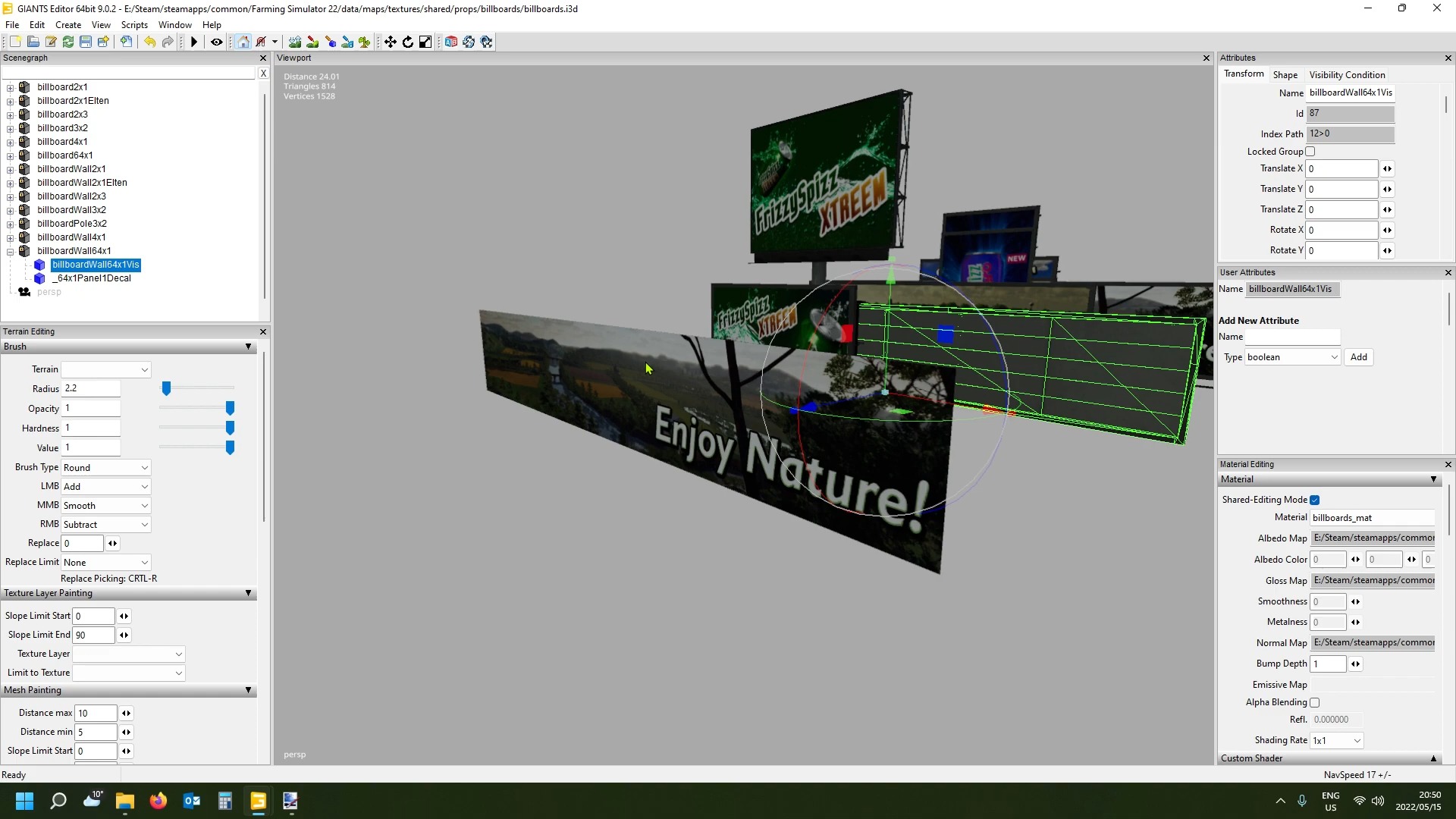The image size is (1456, 819).
Task: Switch to the Visibility Condition tab
Action: pyautogui.click(x=1347, y=75)
